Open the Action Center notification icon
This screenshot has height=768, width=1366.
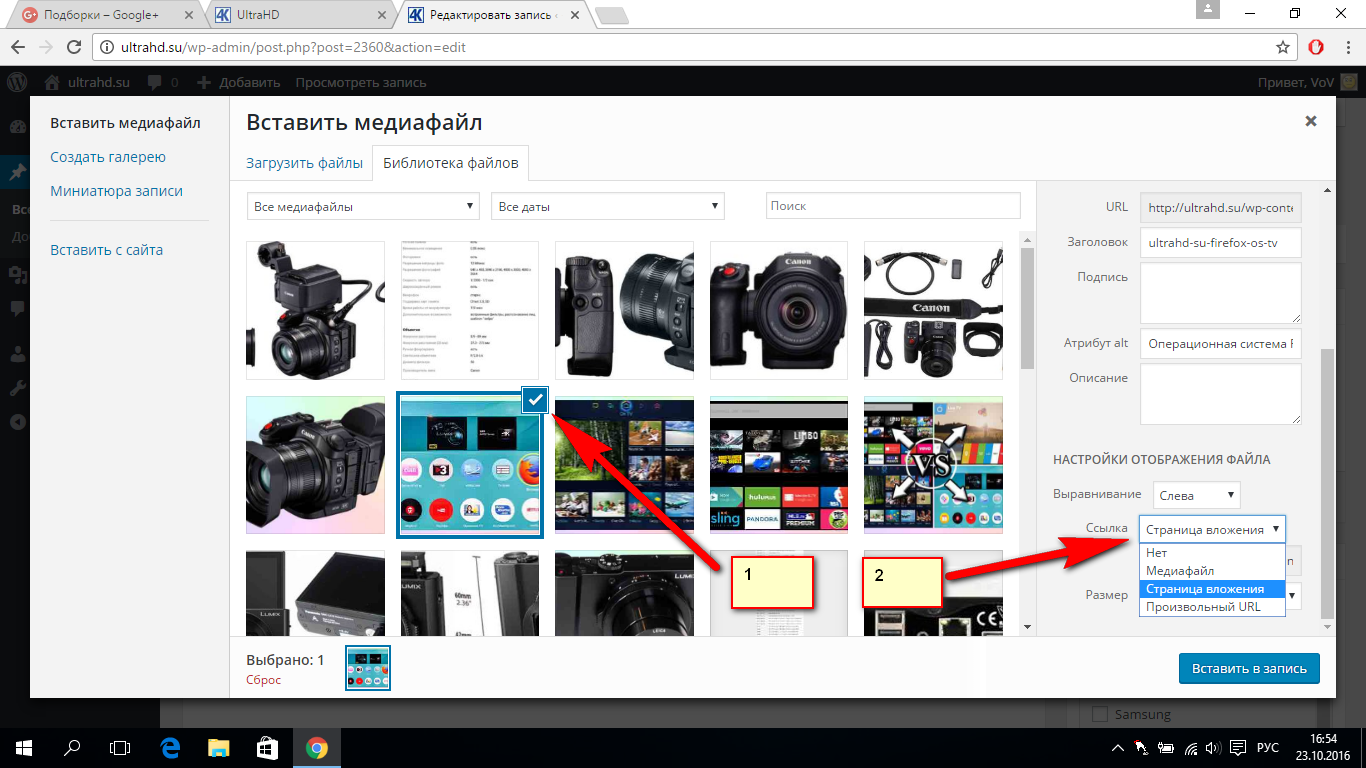click(x=1238, y=747)
